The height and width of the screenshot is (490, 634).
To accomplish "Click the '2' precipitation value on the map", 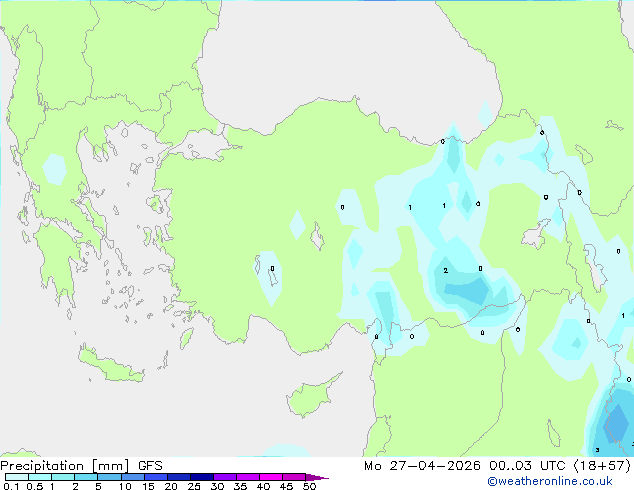I will pos(446,270).
